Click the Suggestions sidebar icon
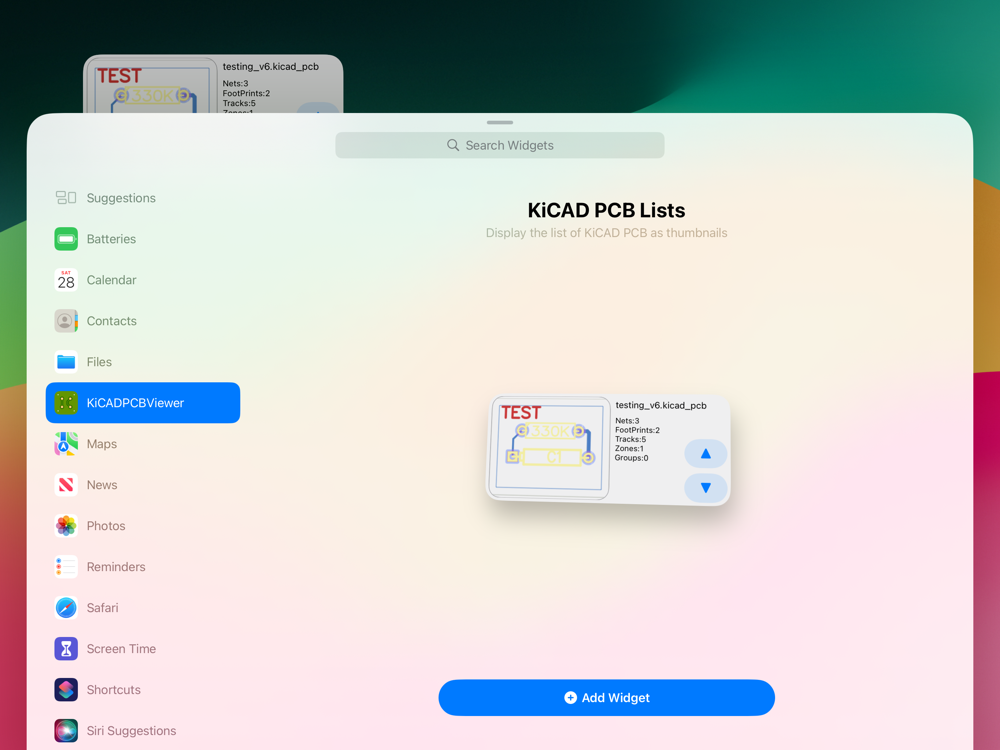 [66, 198]
